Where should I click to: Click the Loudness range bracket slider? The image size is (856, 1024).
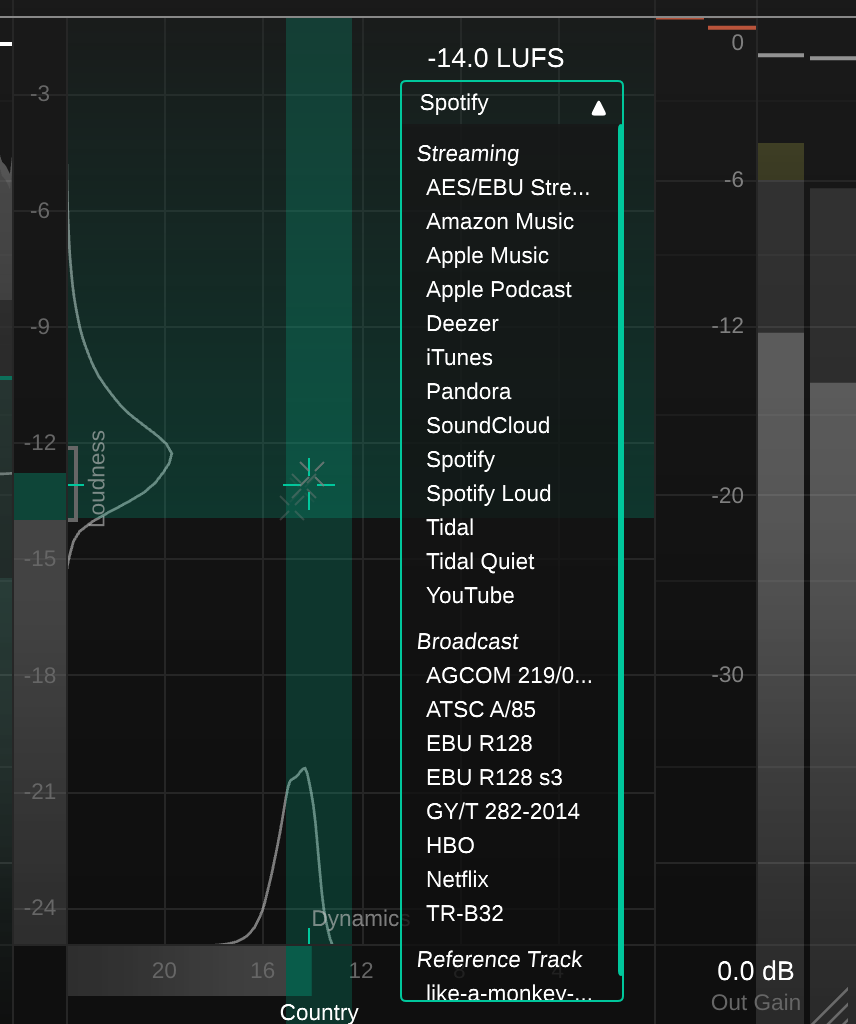point(74,484)
